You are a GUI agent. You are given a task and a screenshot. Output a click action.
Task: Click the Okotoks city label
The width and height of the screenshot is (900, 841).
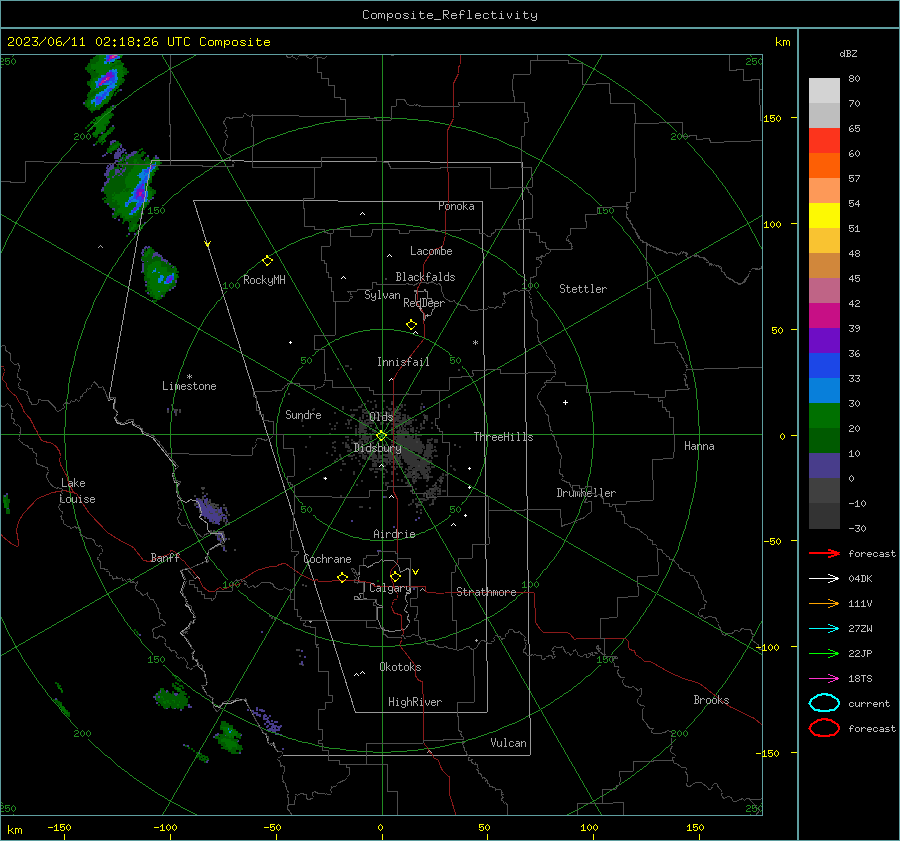click(400, 667)
